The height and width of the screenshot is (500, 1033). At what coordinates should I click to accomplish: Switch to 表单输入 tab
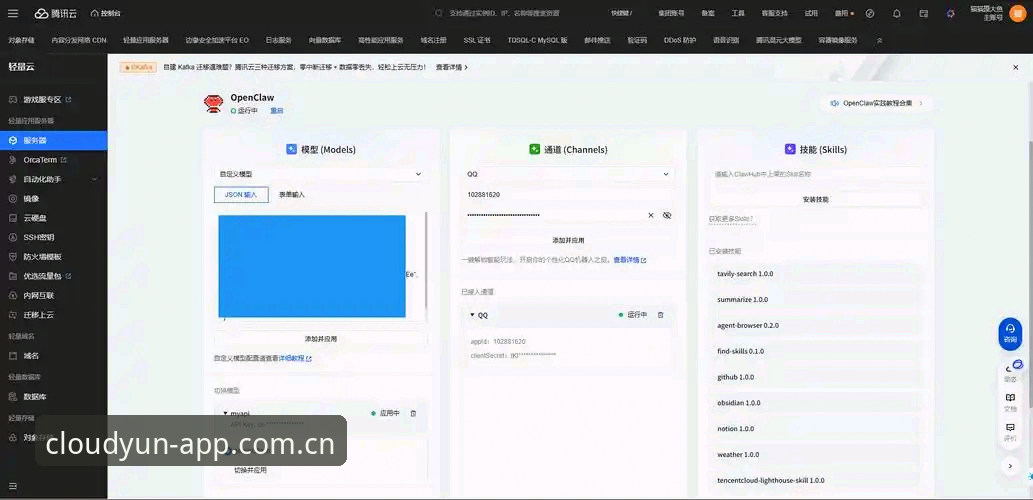click(292, 194)
